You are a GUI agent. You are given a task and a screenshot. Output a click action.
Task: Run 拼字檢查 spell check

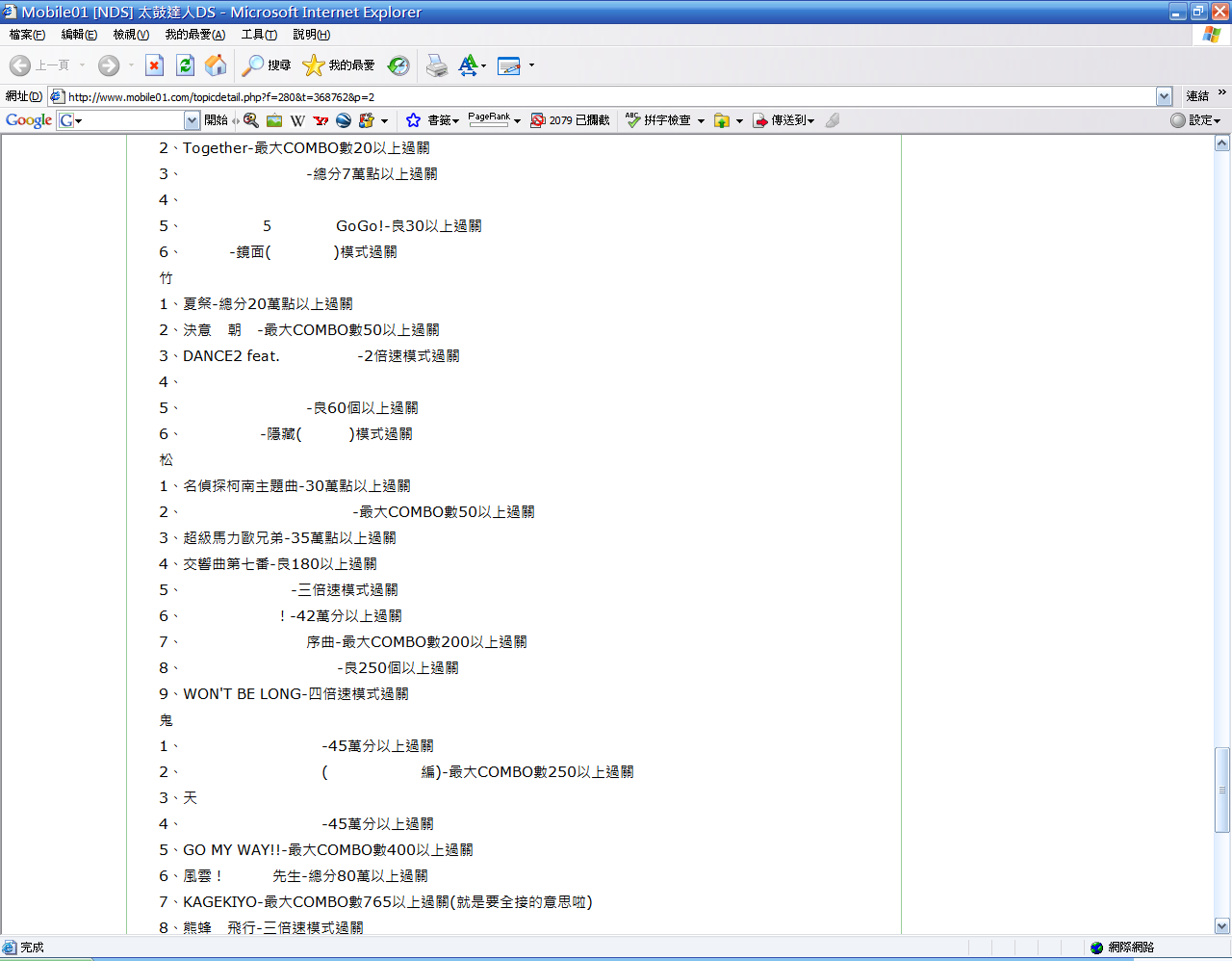coord(659,120)
